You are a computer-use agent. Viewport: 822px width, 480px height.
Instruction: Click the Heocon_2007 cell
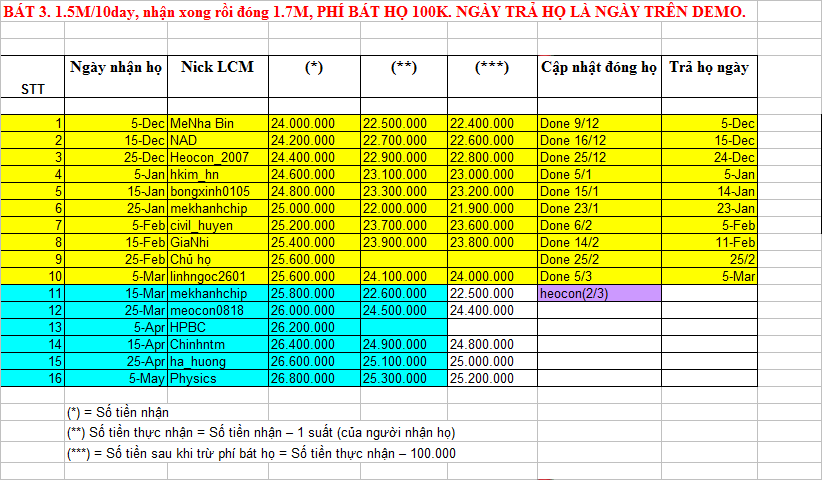click(x=217, y=158)
